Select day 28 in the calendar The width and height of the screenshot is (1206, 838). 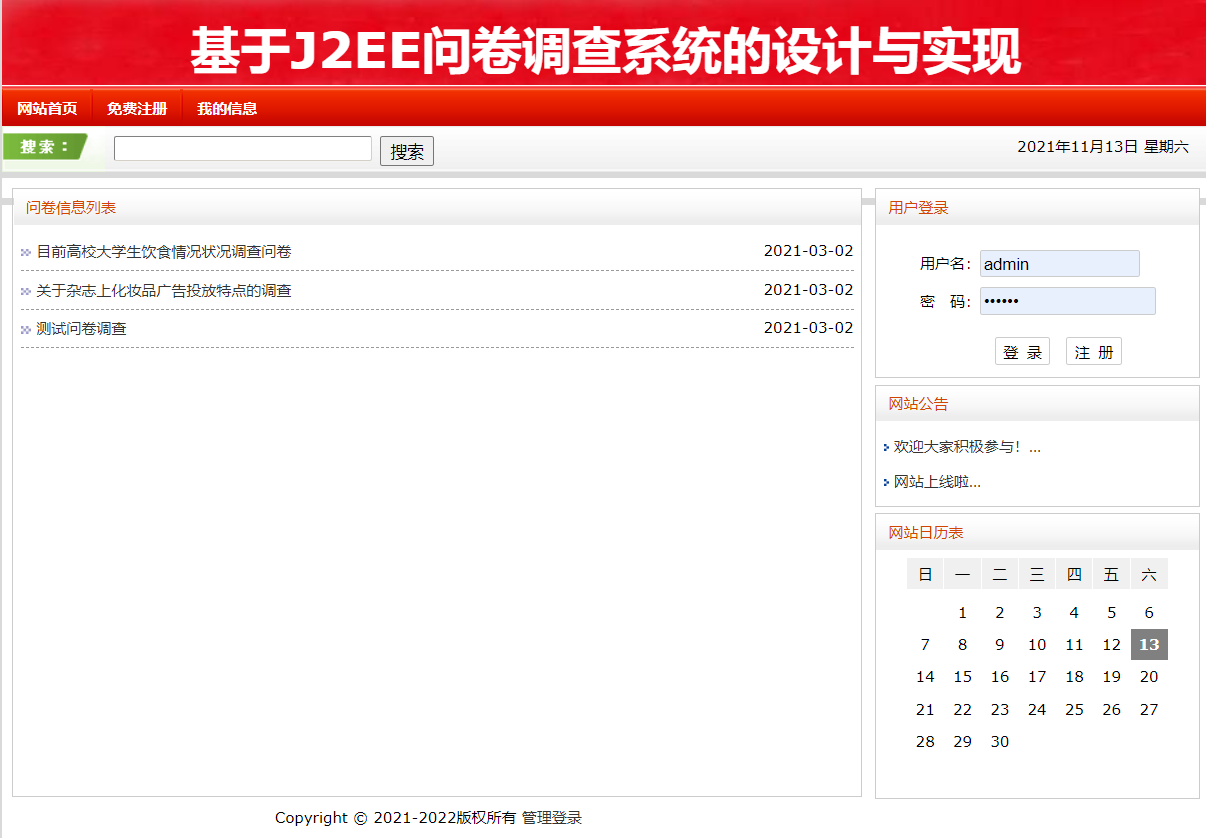tap(925, 742)
